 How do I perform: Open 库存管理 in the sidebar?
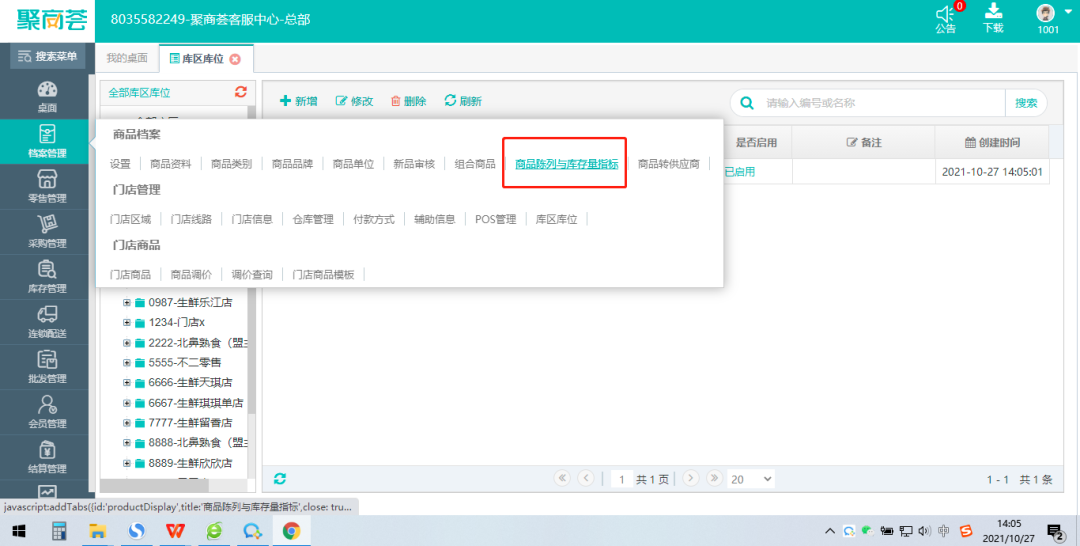point(47,276)
